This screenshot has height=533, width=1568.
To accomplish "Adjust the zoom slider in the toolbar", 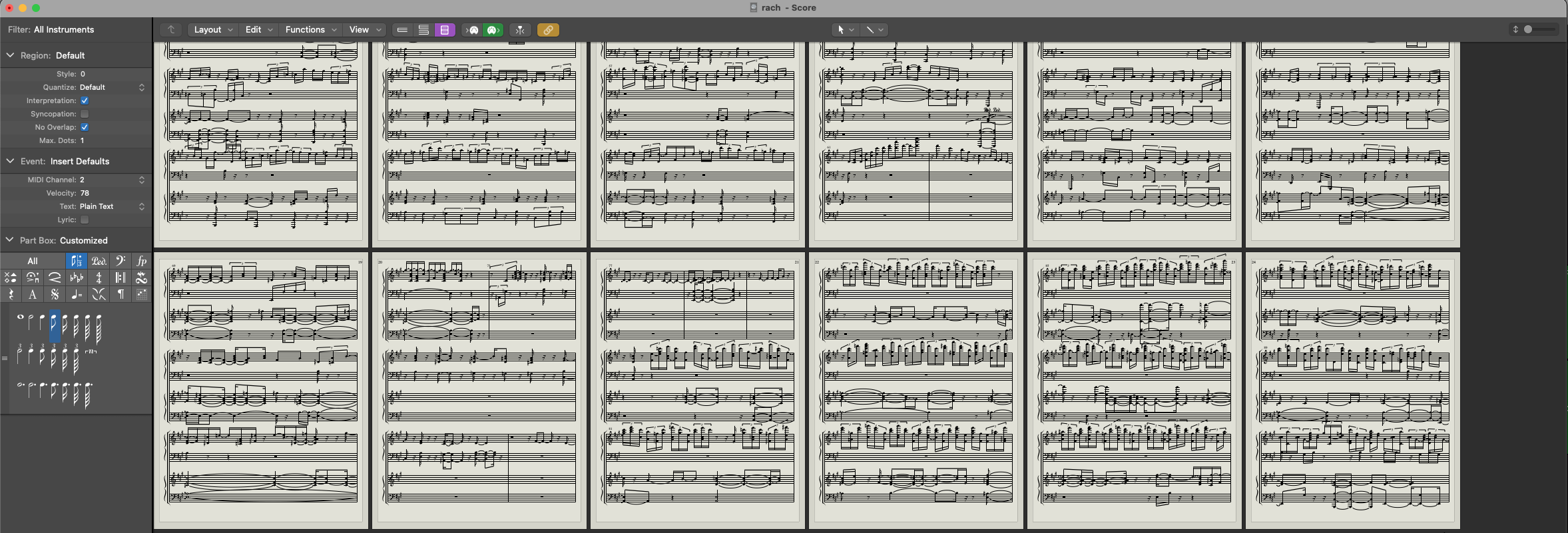I will [1540, 29].
